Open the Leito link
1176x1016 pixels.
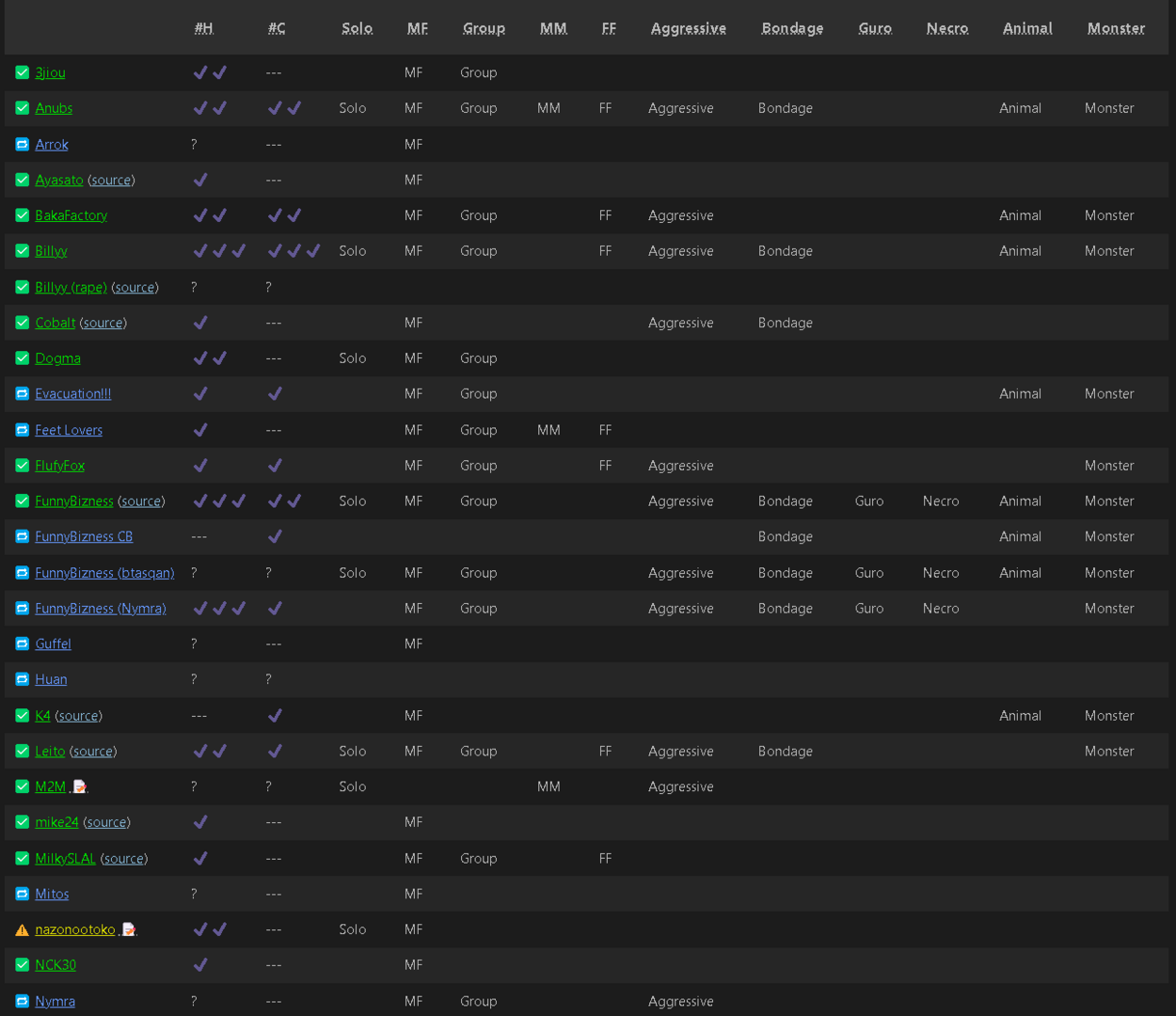[x=50, y=752]
